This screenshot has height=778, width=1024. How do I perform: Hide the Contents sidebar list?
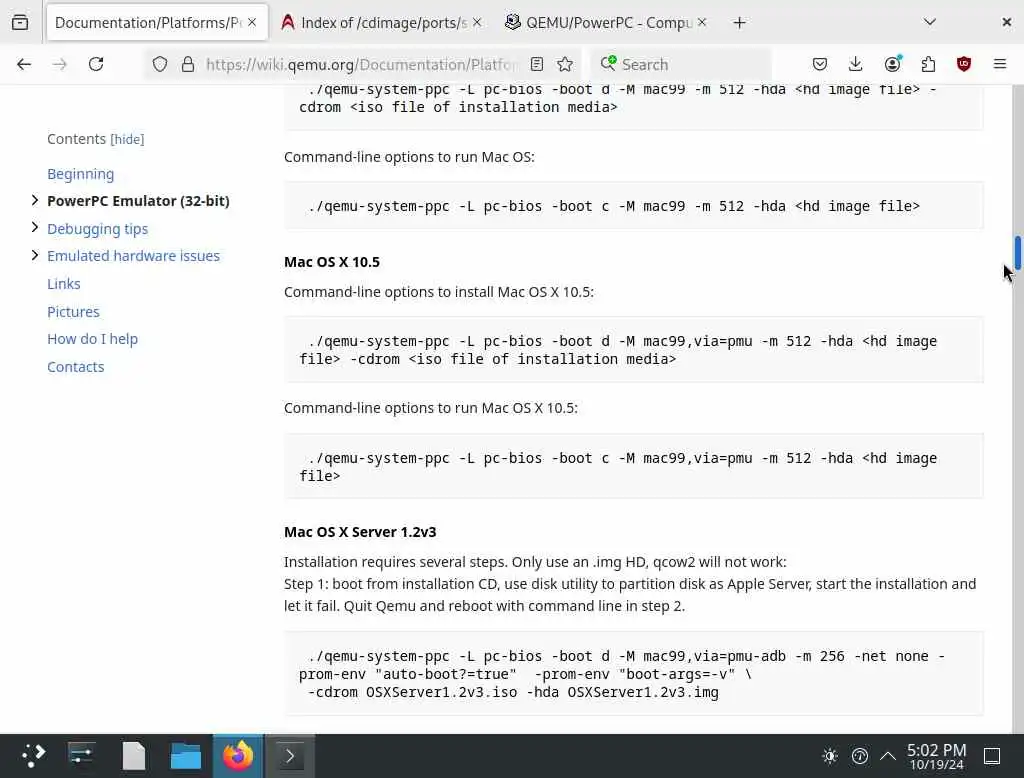point(127,139)
